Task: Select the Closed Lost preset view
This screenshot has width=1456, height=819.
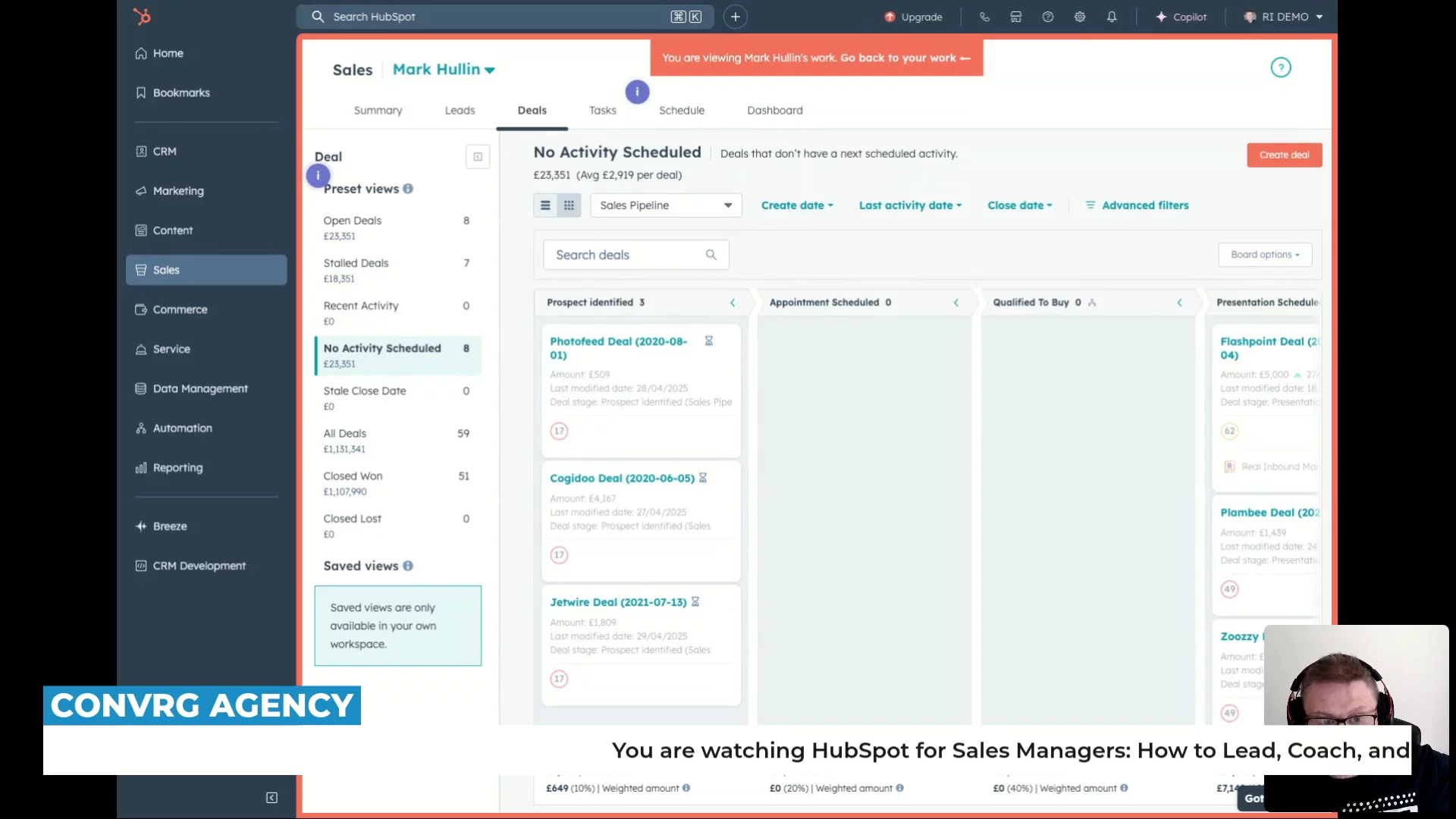Action: pos(397,526)
